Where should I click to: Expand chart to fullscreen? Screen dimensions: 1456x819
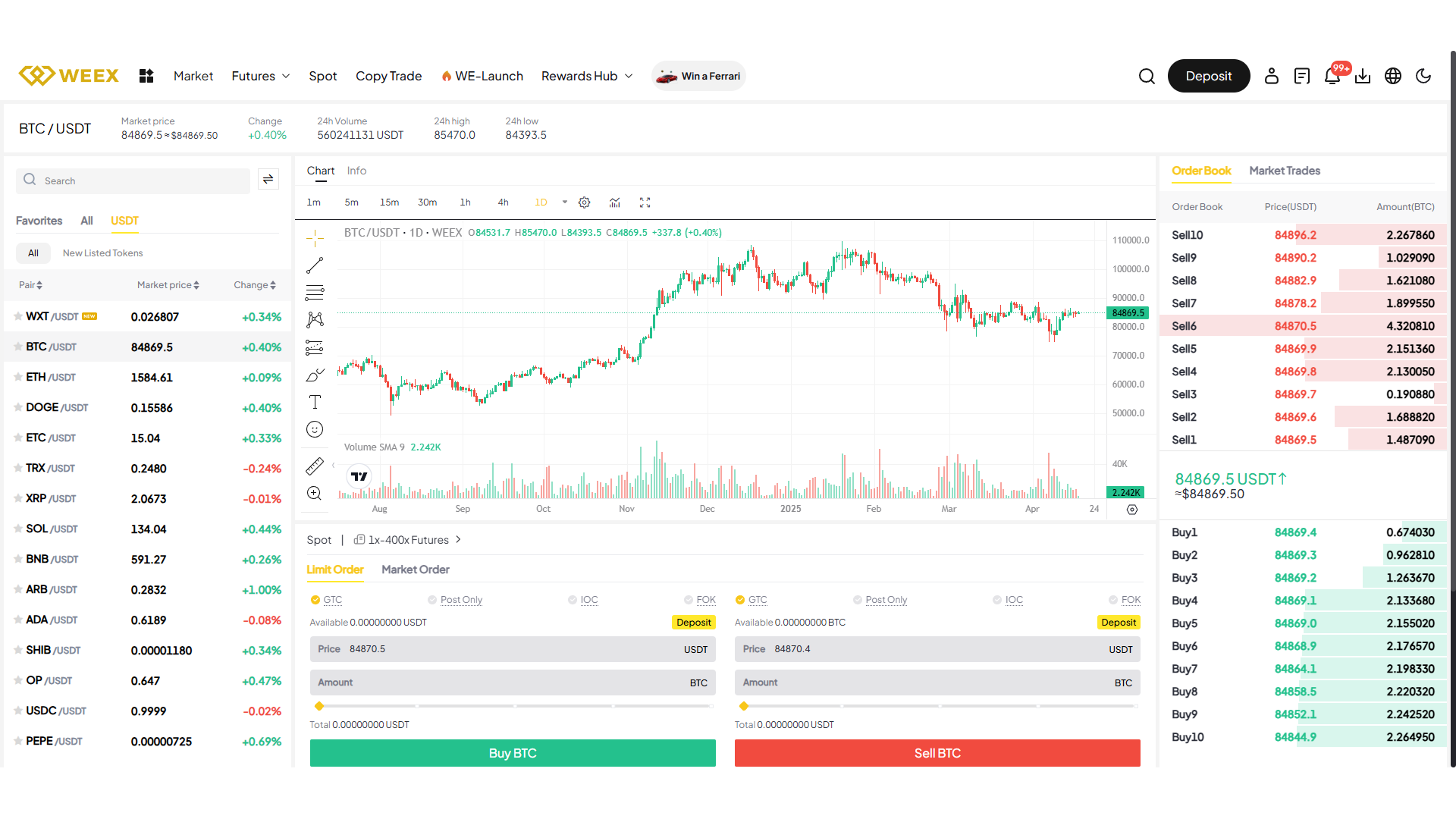pyautogui.click(x=645, y=202)
